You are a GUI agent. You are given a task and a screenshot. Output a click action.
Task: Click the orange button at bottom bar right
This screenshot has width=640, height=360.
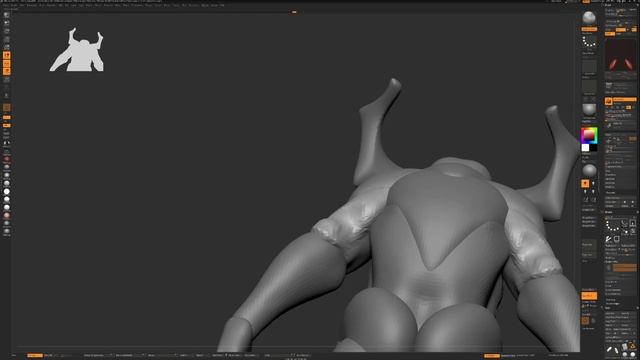coord(492,356)
